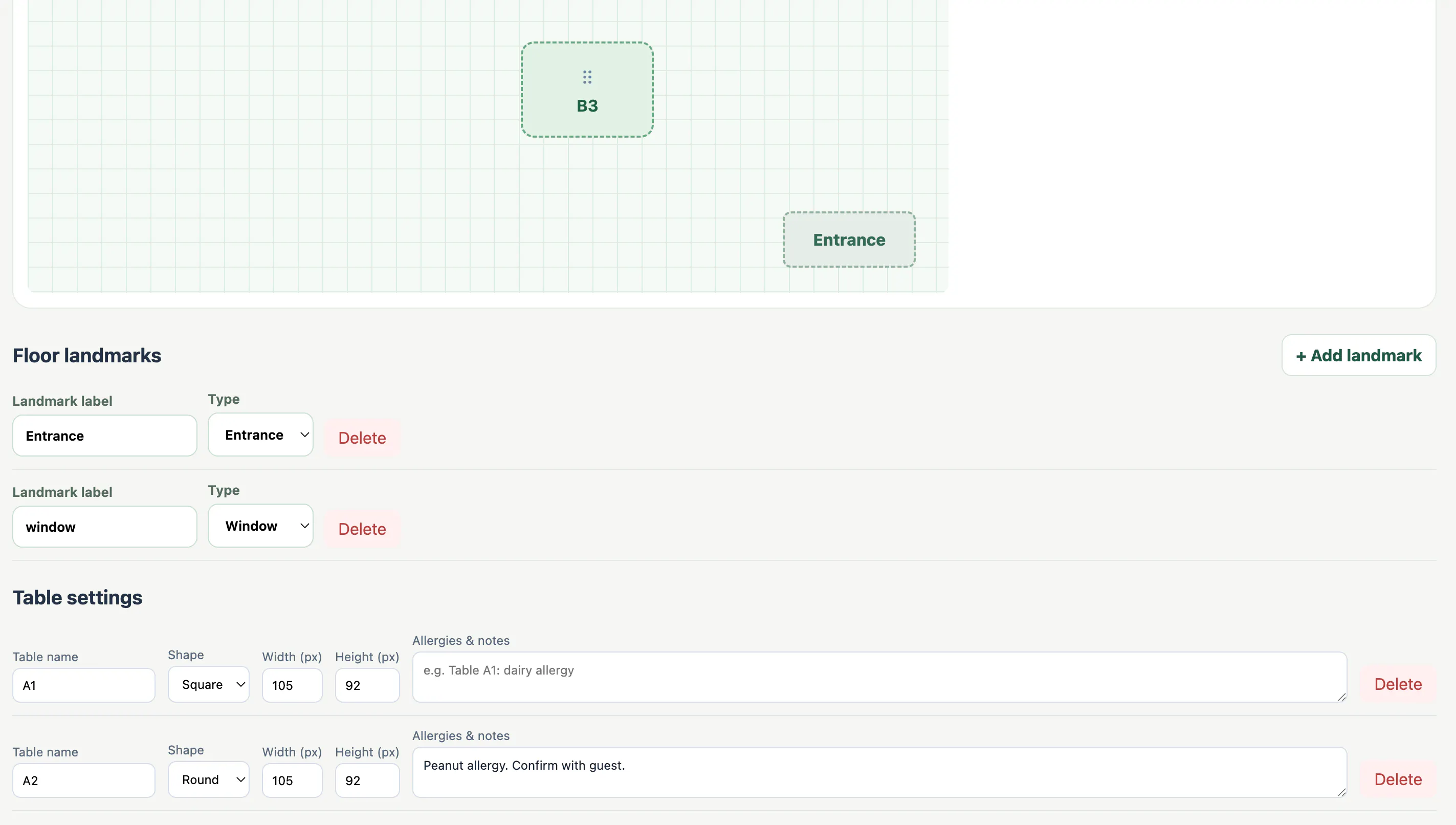Viewport: 1456px width, 825px height.
Task: Delete table A1
Action: (x=1398, y=684)
